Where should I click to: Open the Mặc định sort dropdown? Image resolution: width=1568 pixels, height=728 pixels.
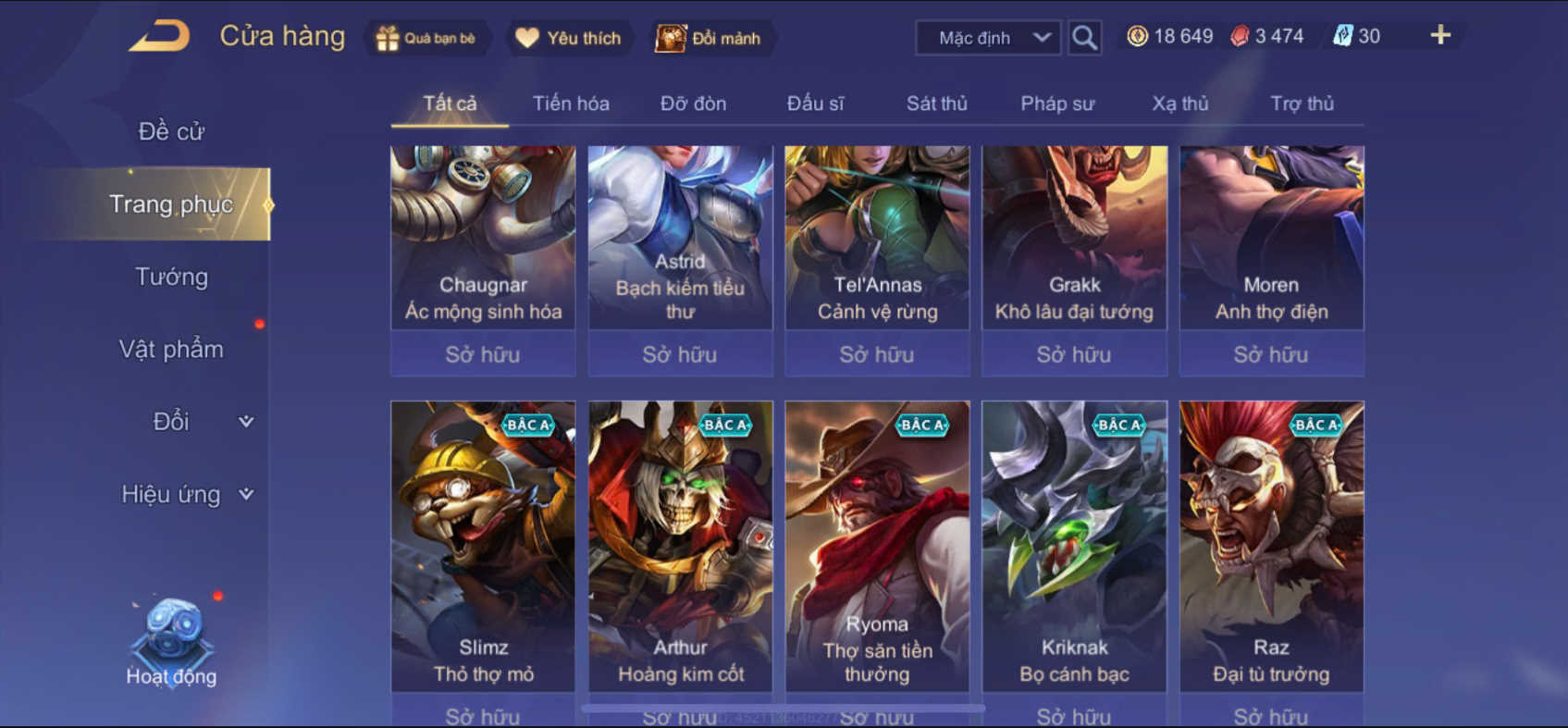coord(988,38)
